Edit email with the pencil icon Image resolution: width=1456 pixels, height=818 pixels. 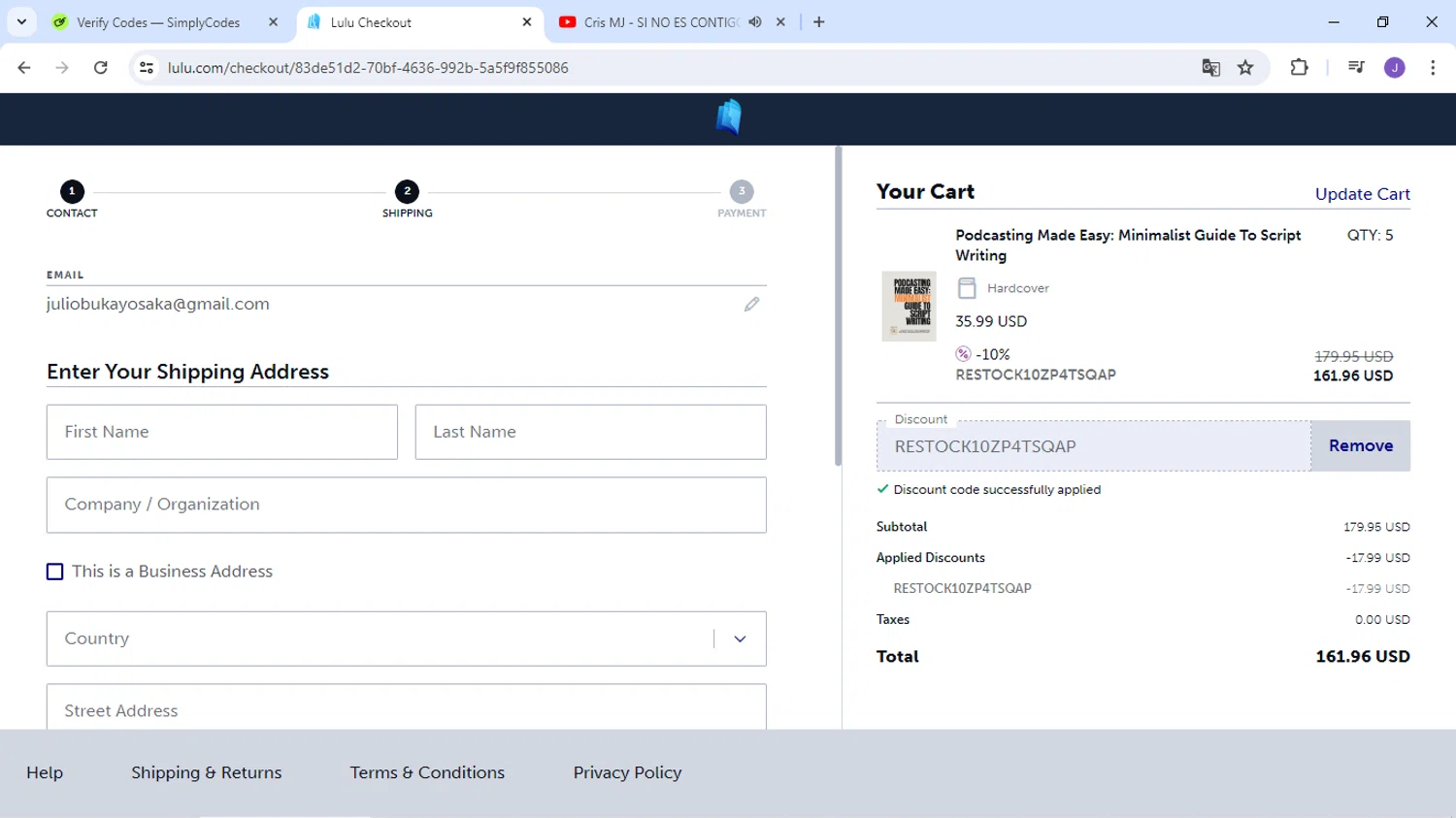(751, 305)
